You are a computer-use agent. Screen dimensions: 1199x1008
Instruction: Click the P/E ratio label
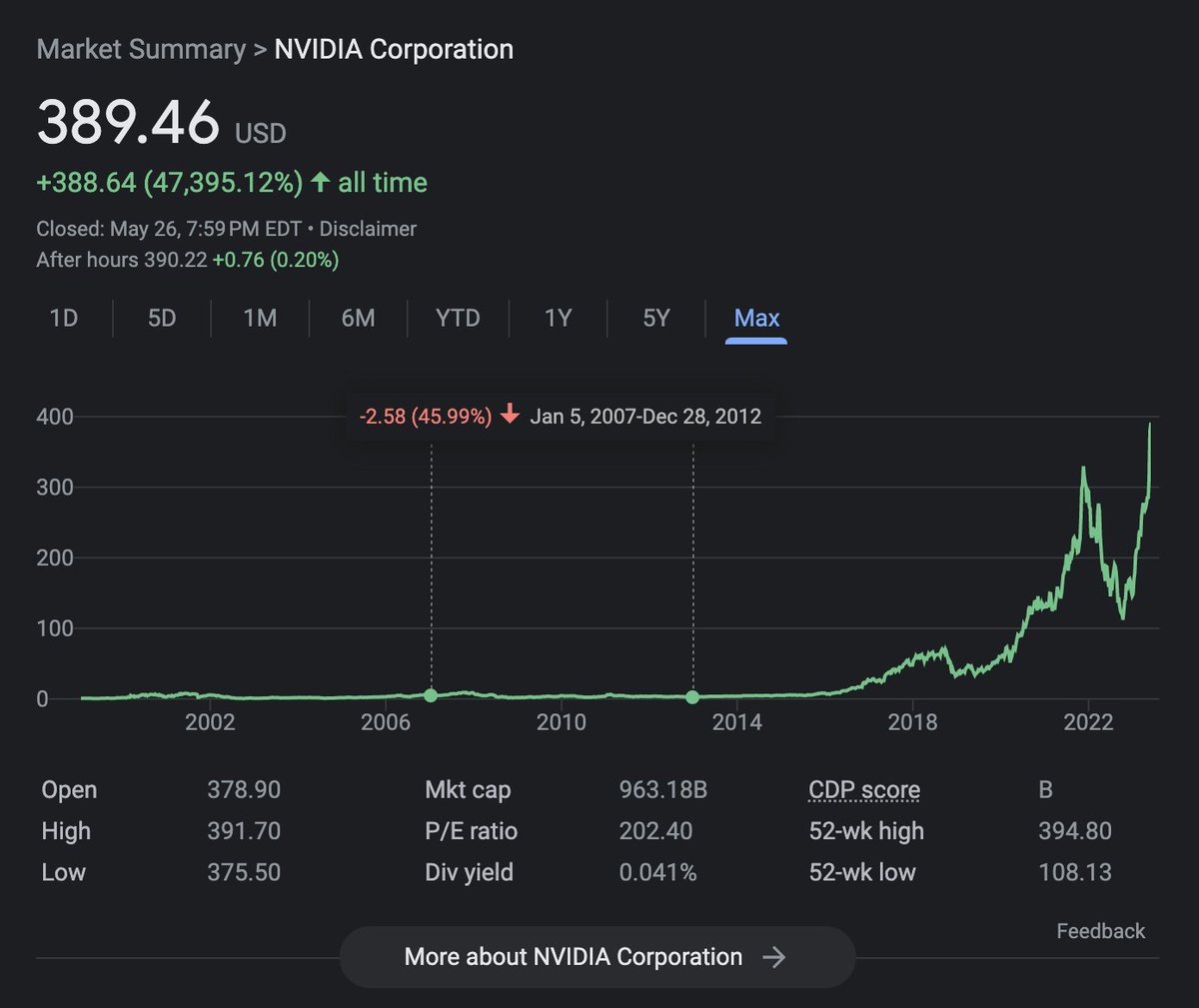472,831
